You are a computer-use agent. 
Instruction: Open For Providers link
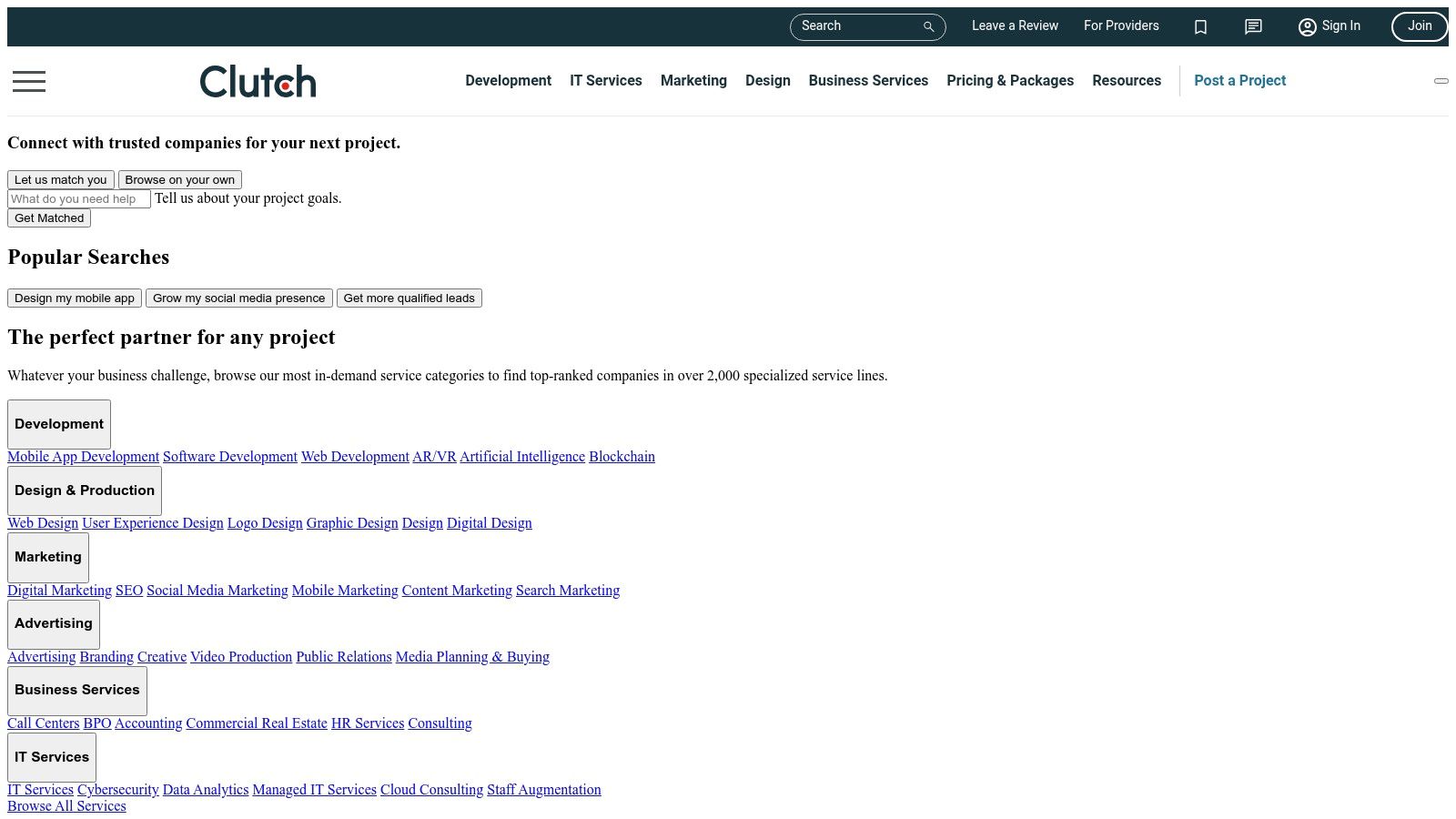[1121, 25]
